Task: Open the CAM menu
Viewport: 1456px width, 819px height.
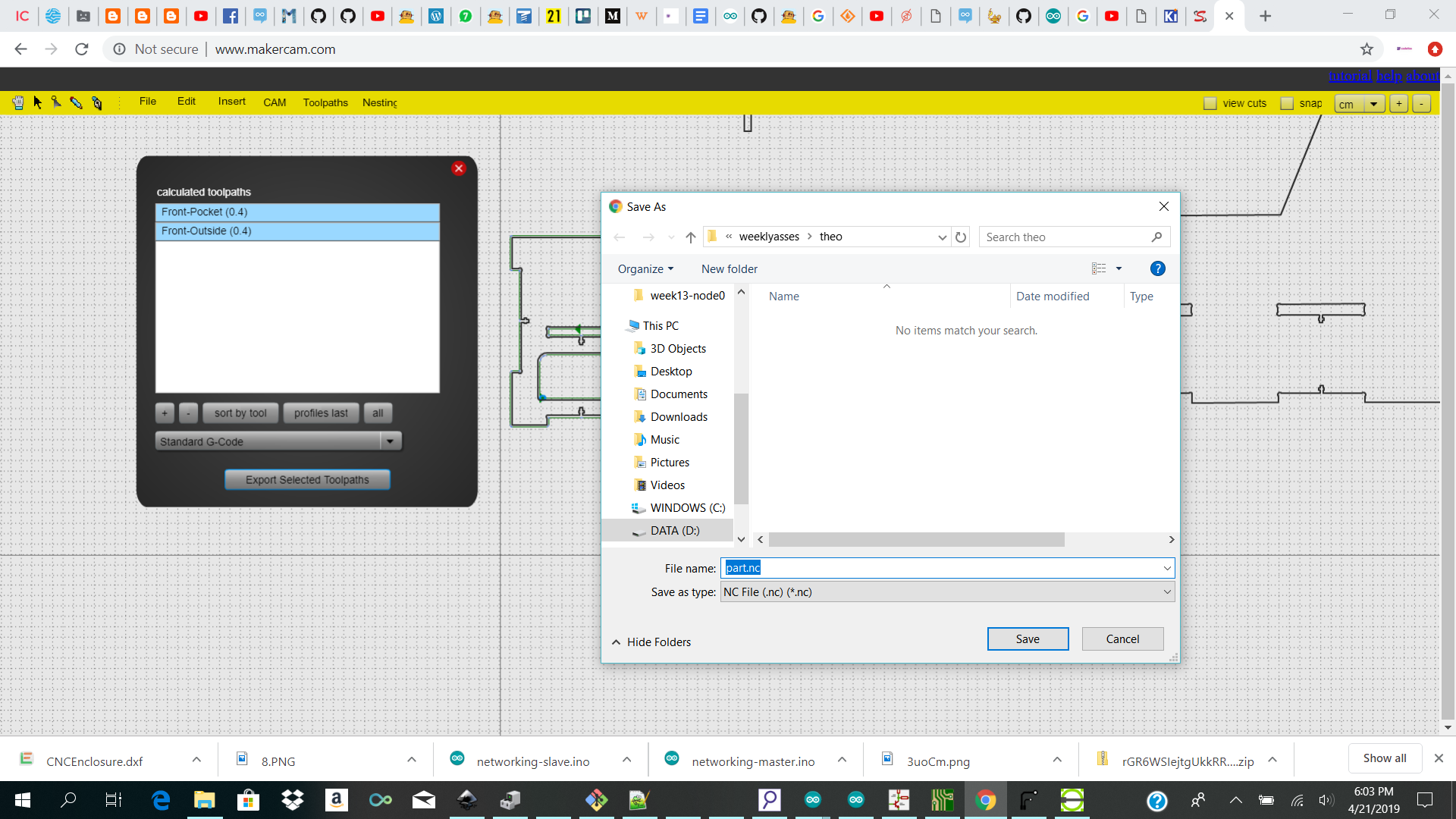Action: (x=275, y=102)
